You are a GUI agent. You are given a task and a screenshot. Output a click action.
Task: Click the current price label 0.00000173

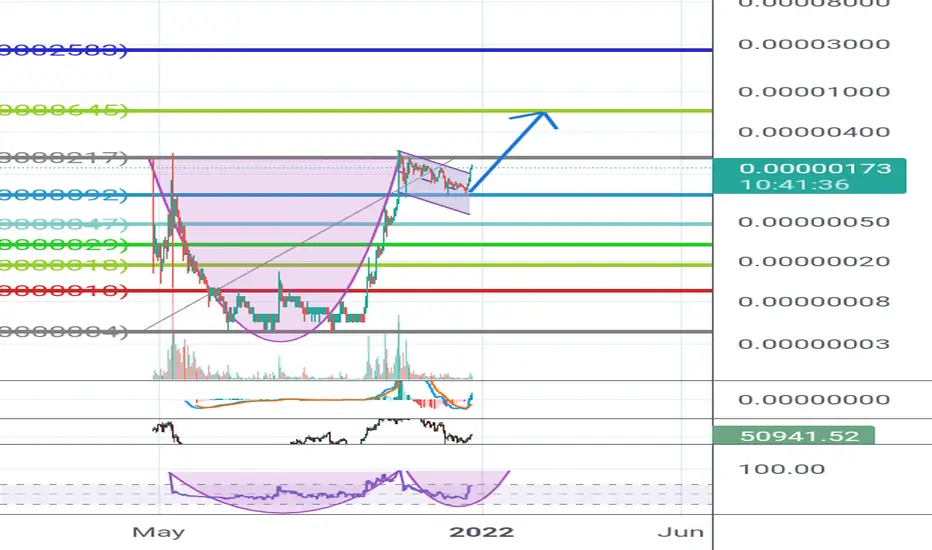pyautogui.click(x=815, y=168)
